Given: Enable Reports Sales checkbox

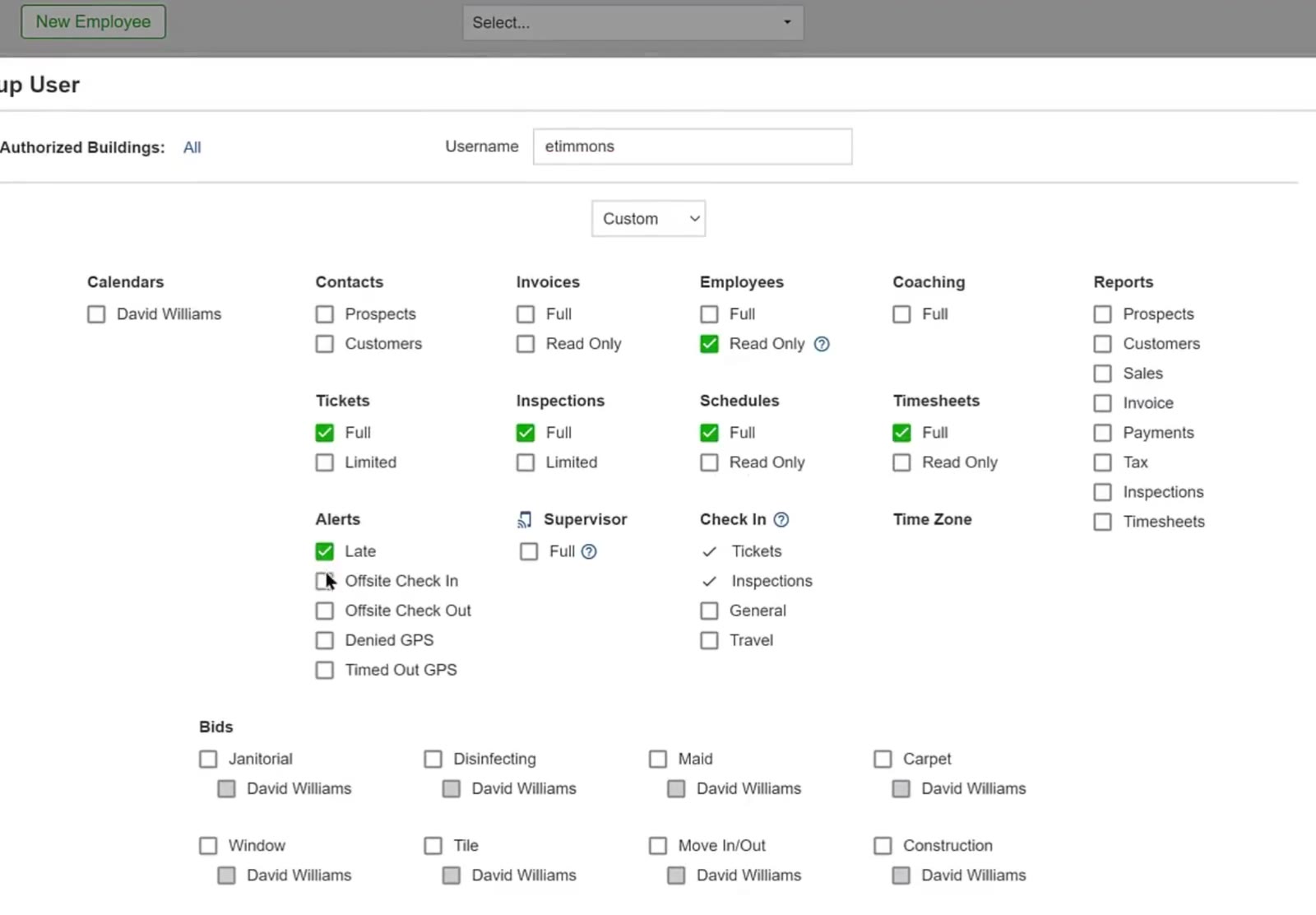Looking at the screenshot, I should (x=1103, y=374).
